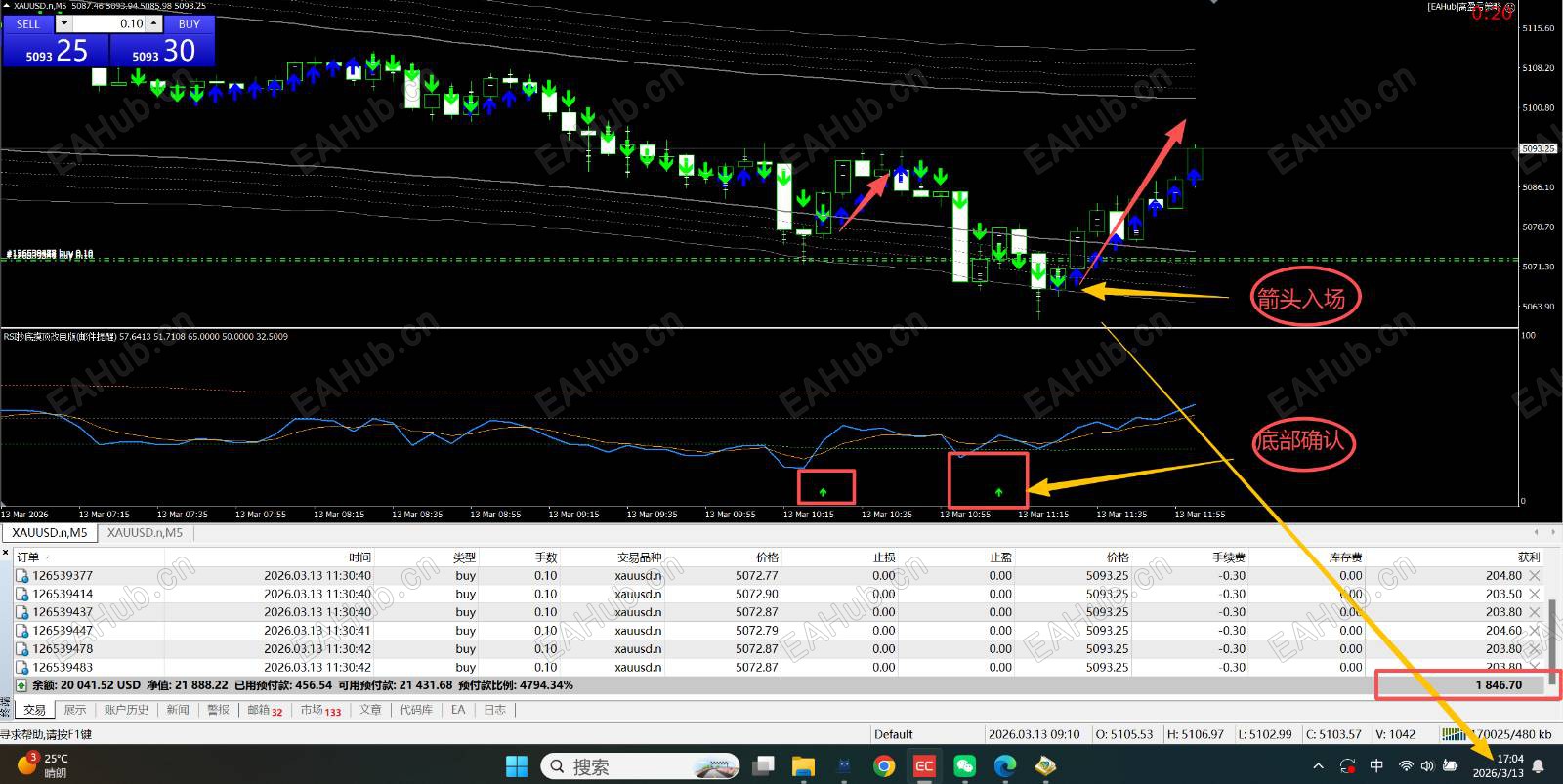Close order 126539377 with its X

point(1535,576)
